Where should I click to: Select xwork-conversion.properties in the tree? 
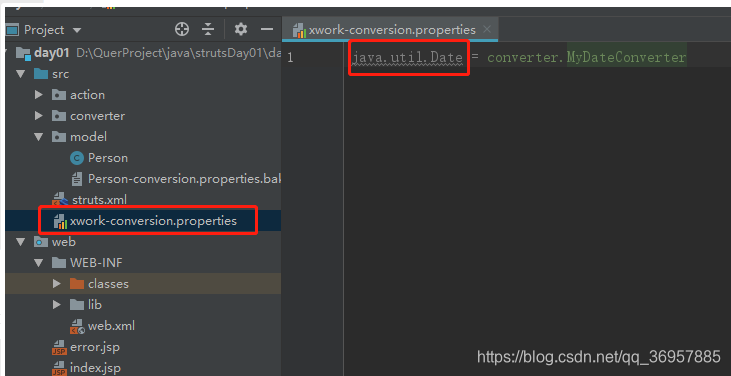(x=153, y=221)
